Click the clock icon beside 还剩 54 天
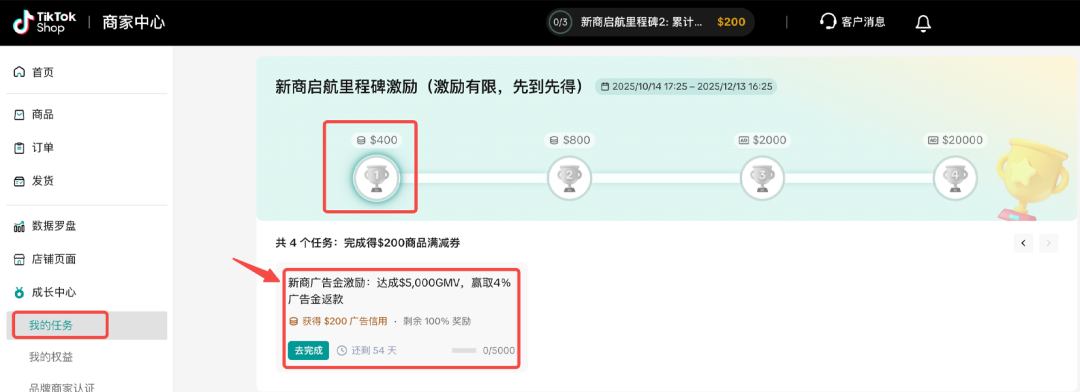1080x392 pixels. pos(342,350)
